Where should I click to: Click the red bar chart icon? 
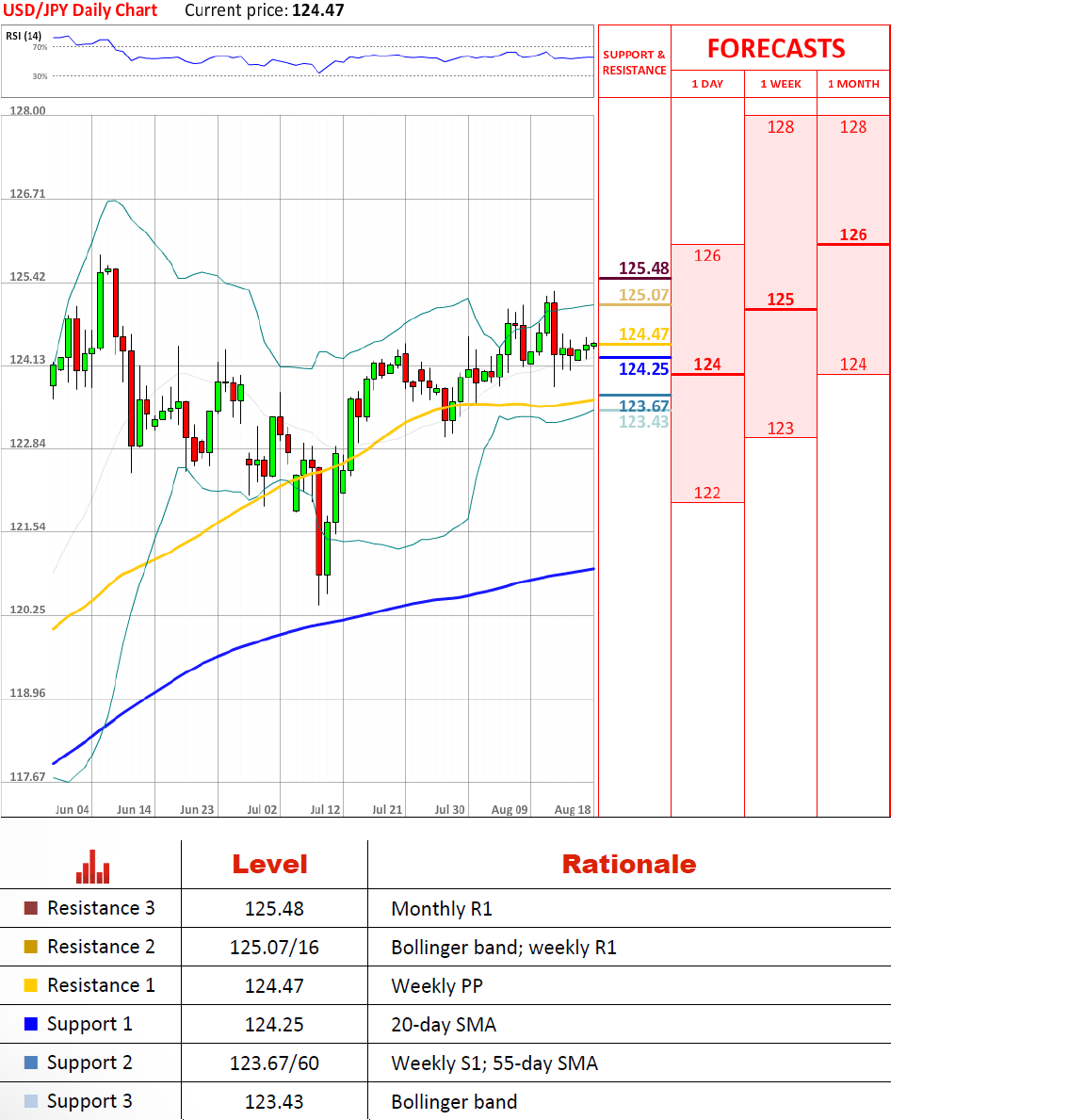[92, 867]
